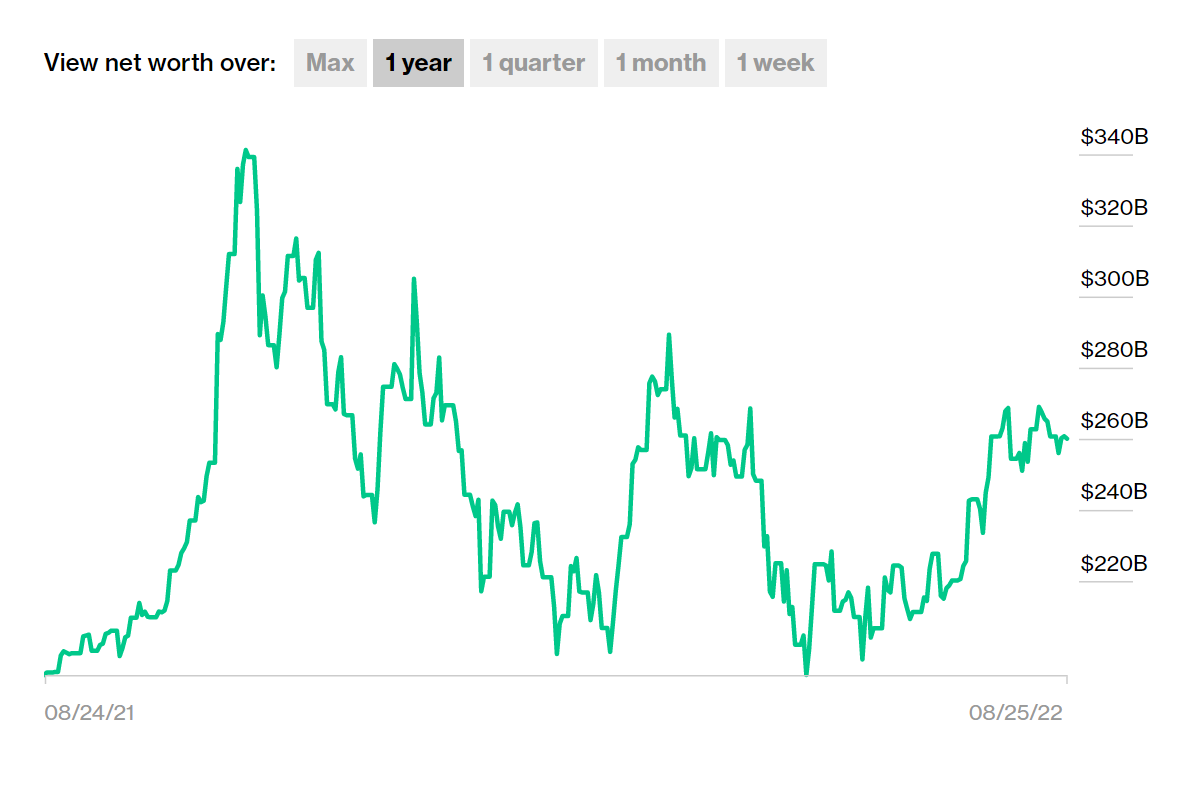Viewport: 1189px width, 796px height.
Task: Select the Max time range tab
Action: (330, 63)
